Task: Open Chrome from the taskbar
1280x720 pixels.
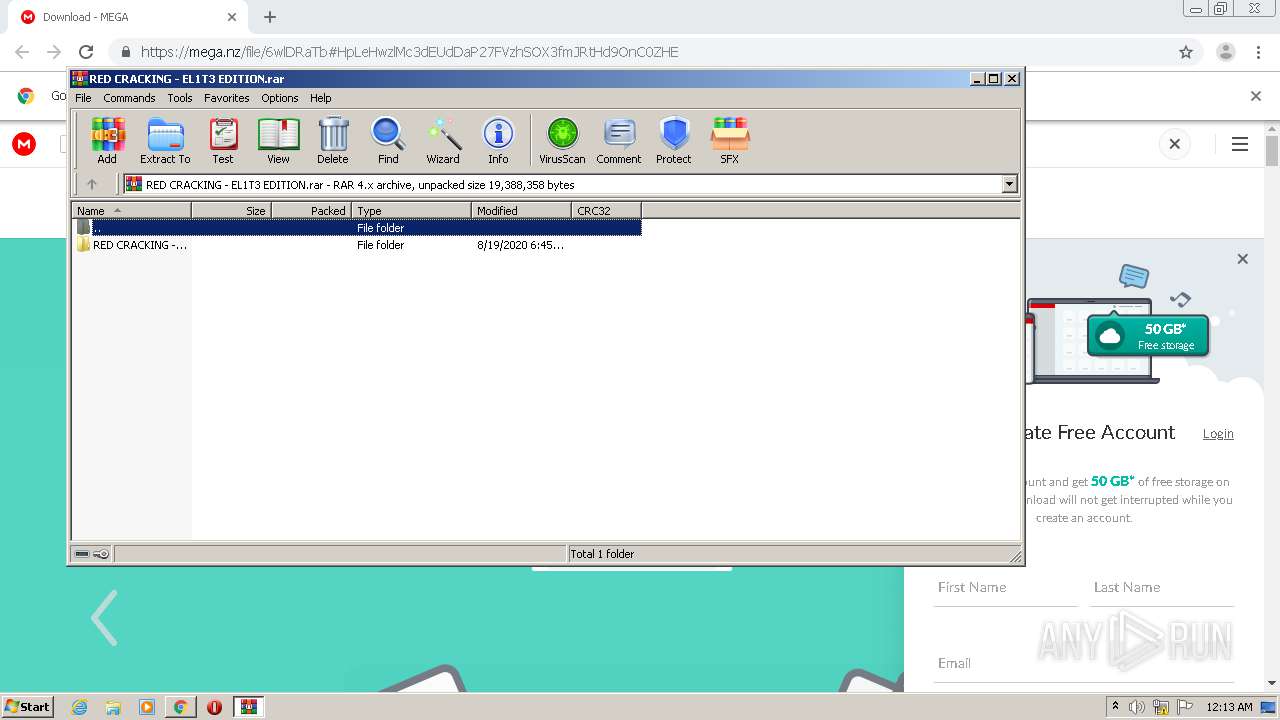Action: tap(180, 707)
